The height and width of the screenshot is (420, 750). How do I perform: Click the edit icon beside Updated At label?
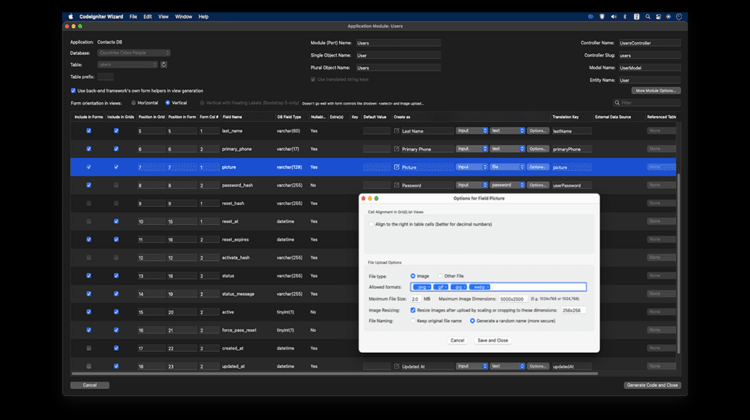click(x=397, y=366)
